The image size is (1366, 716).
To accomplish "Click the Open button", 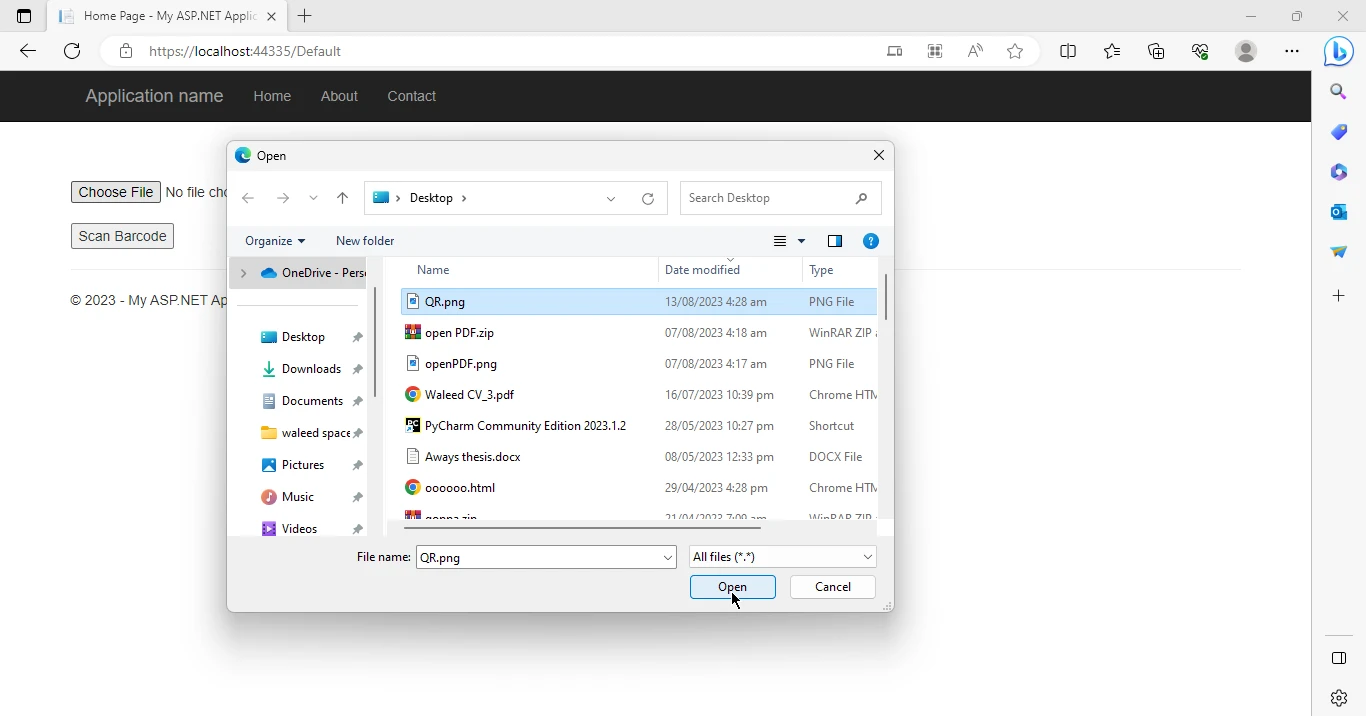I will coord(732,587).
